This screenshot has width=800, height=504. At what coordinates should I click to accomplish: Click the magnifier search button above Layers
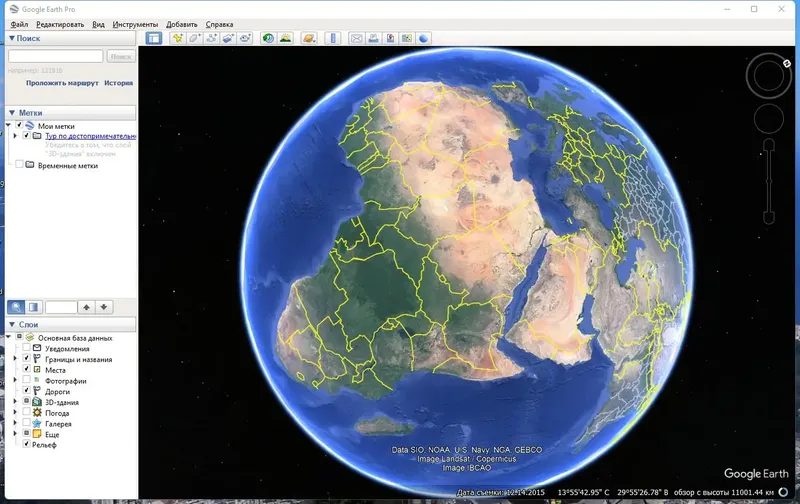pos(16,307)
